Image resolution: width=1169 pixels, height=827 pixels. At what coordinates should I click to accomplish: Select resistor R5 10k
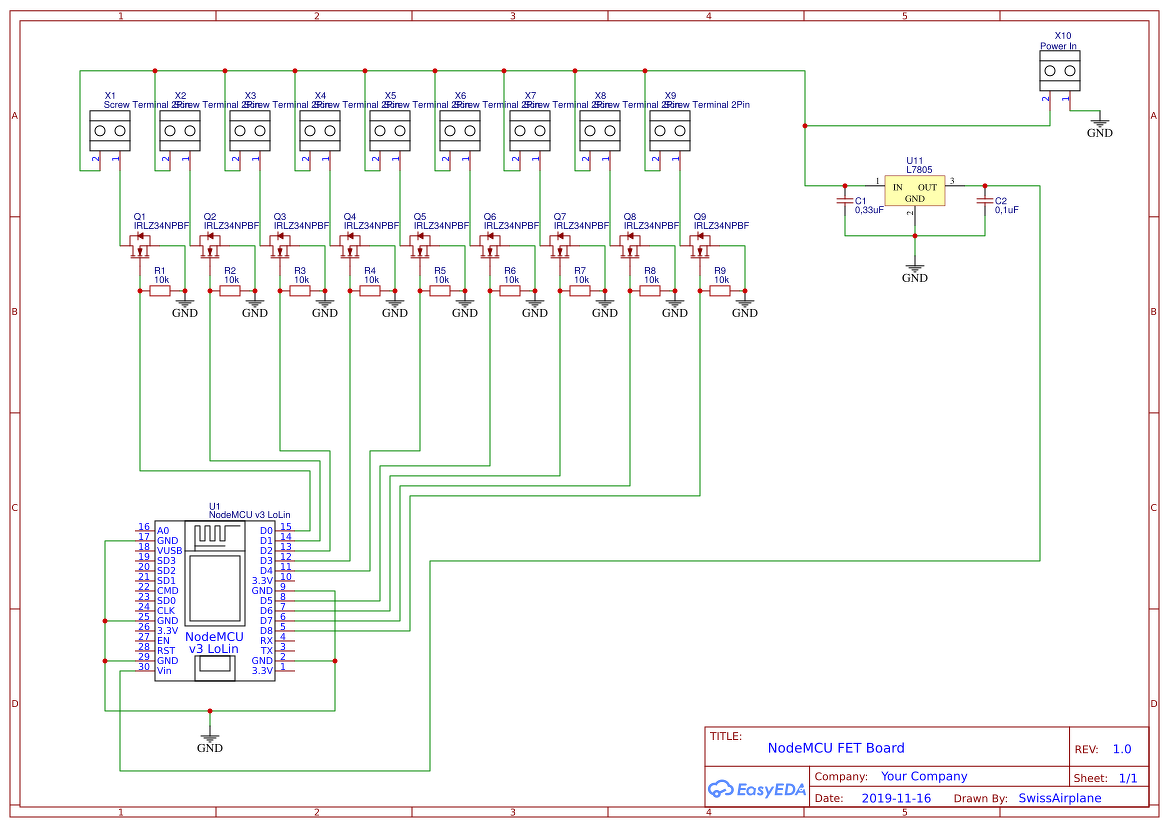click(441, 291)
